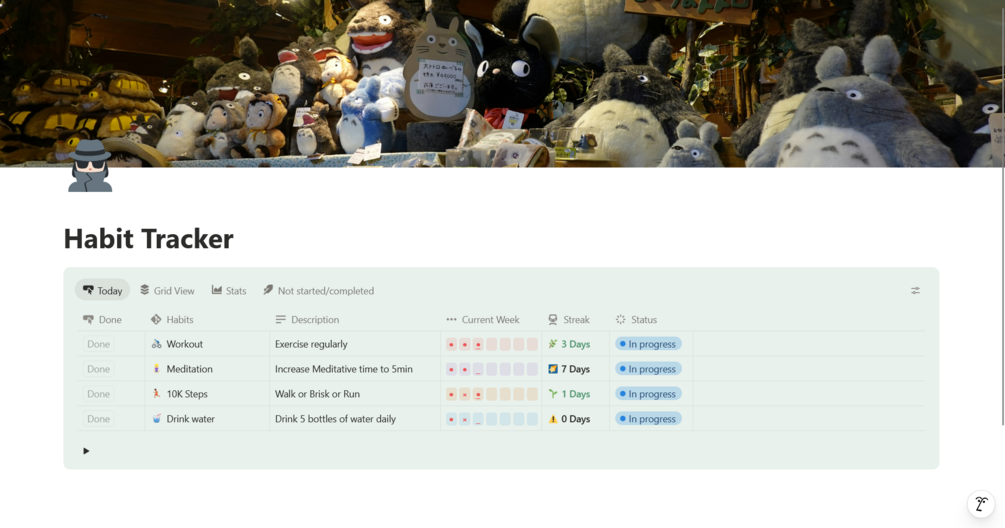Image resolution: width=1005 pixels, height=528 pixels.
Task: Open the view settings sliders icon
Action: 915,291
